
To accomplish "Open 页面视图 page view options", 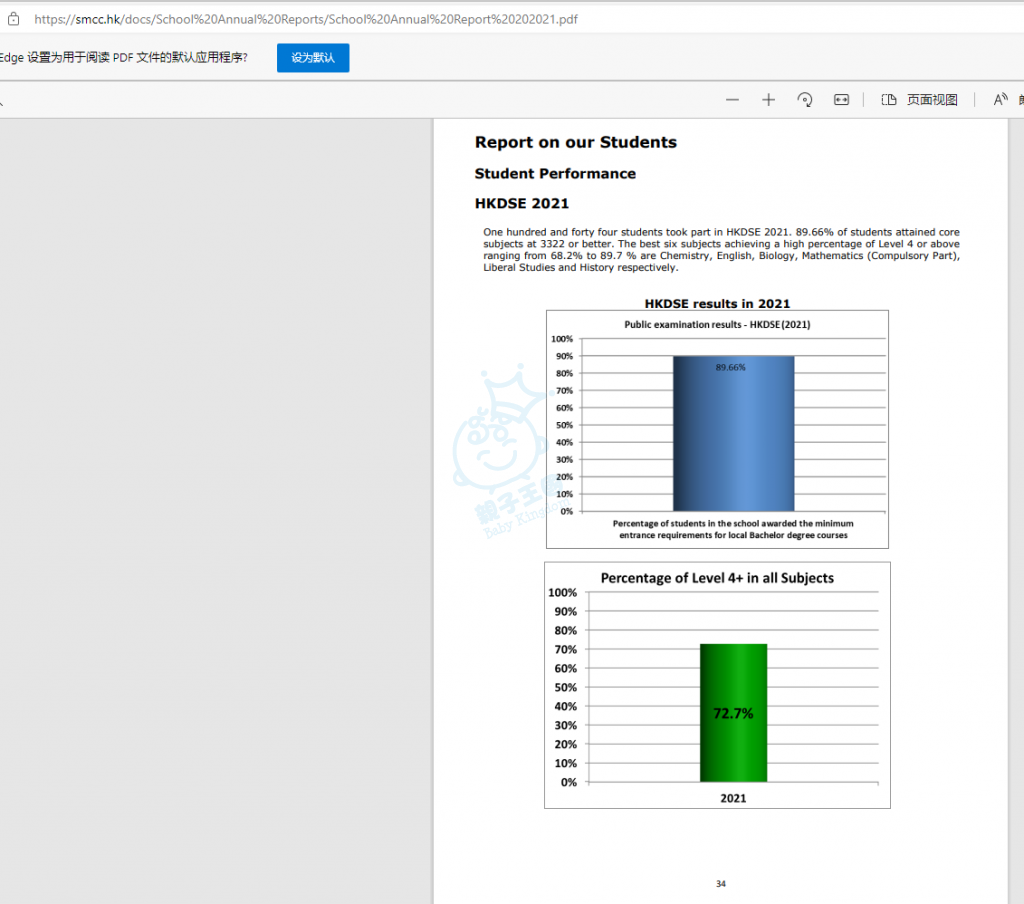I will [x=920, y=99].
